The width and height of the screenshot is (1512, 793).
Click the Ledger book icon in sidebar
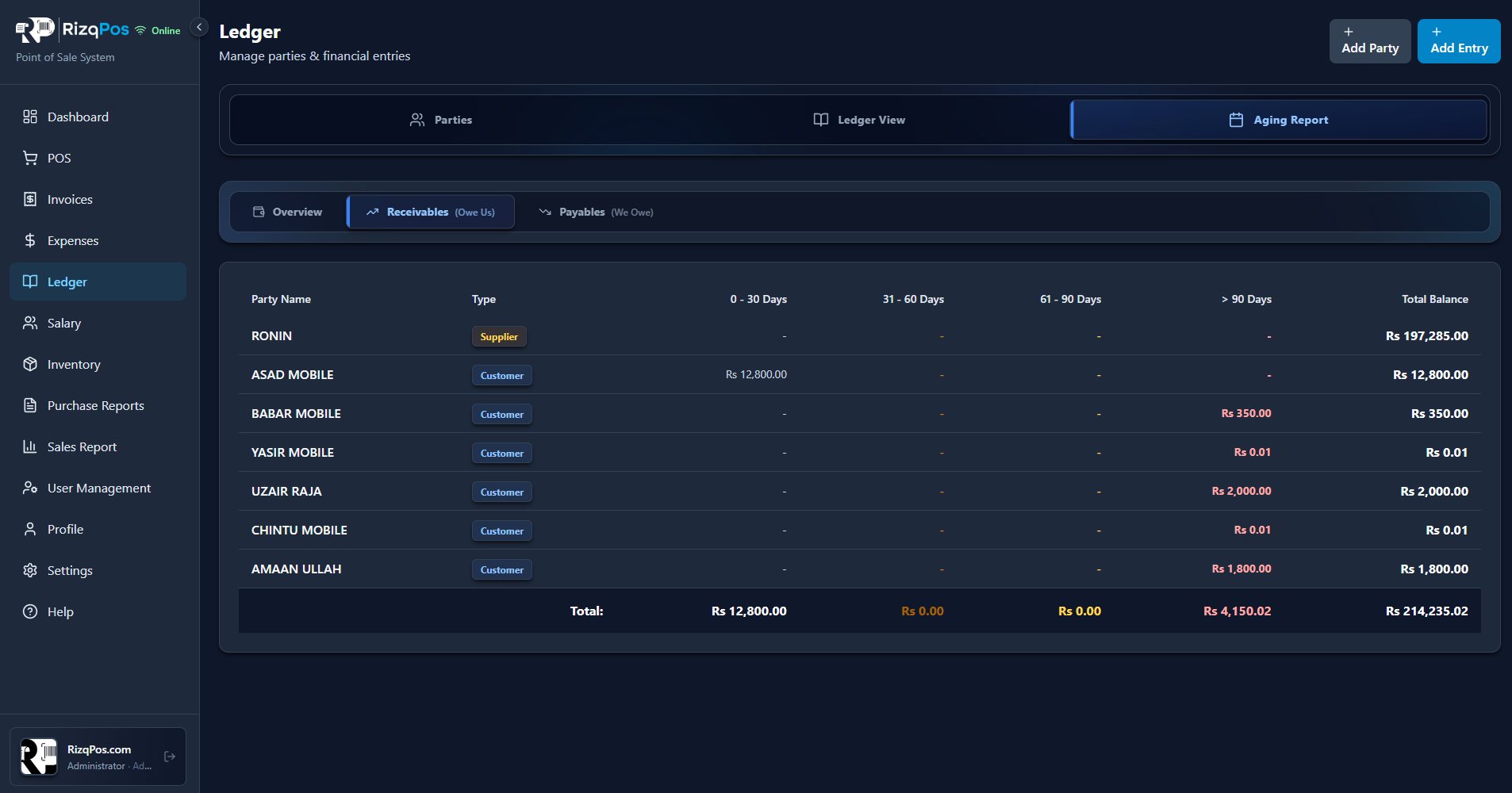[30, 282]
